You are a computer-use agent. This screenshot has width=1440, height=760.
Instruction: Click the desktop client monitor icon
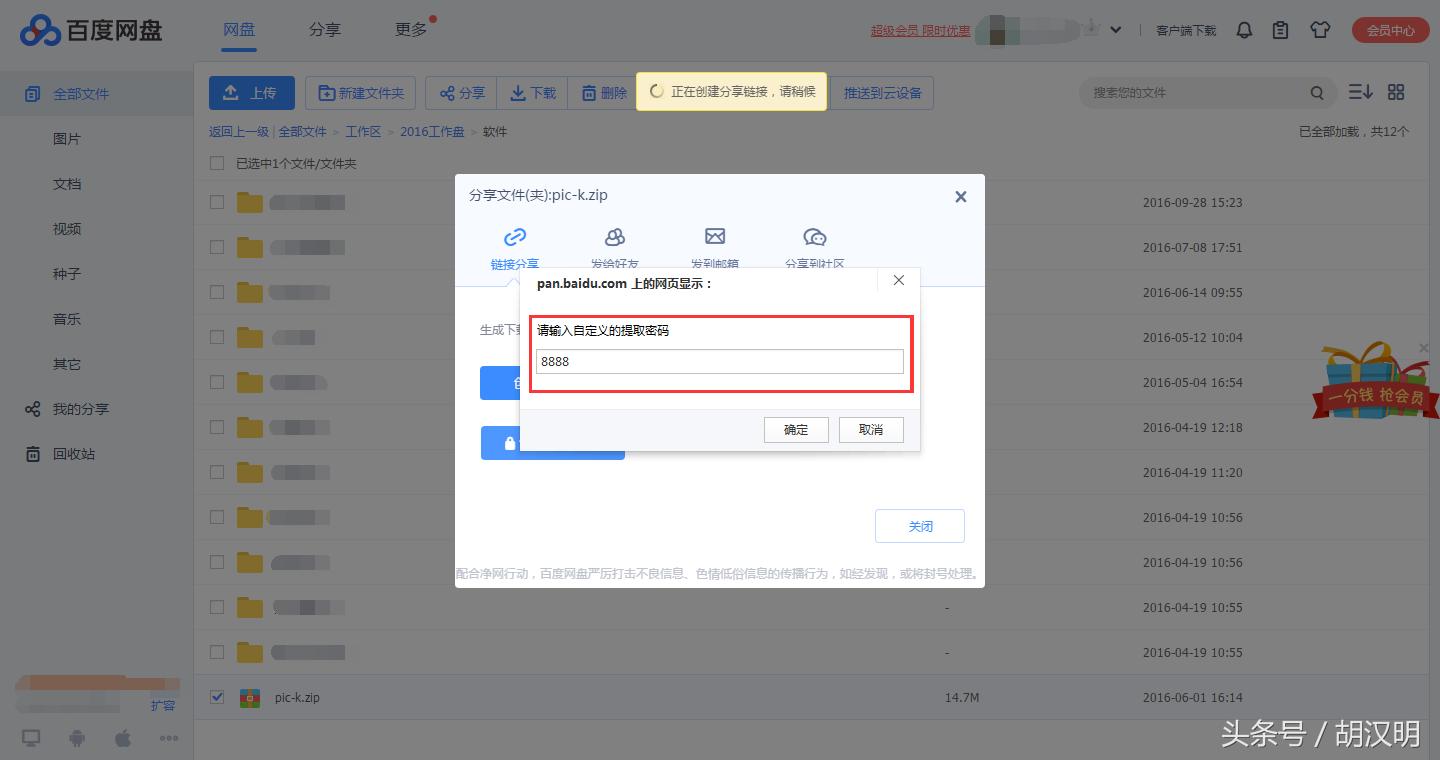coord(30,737)
